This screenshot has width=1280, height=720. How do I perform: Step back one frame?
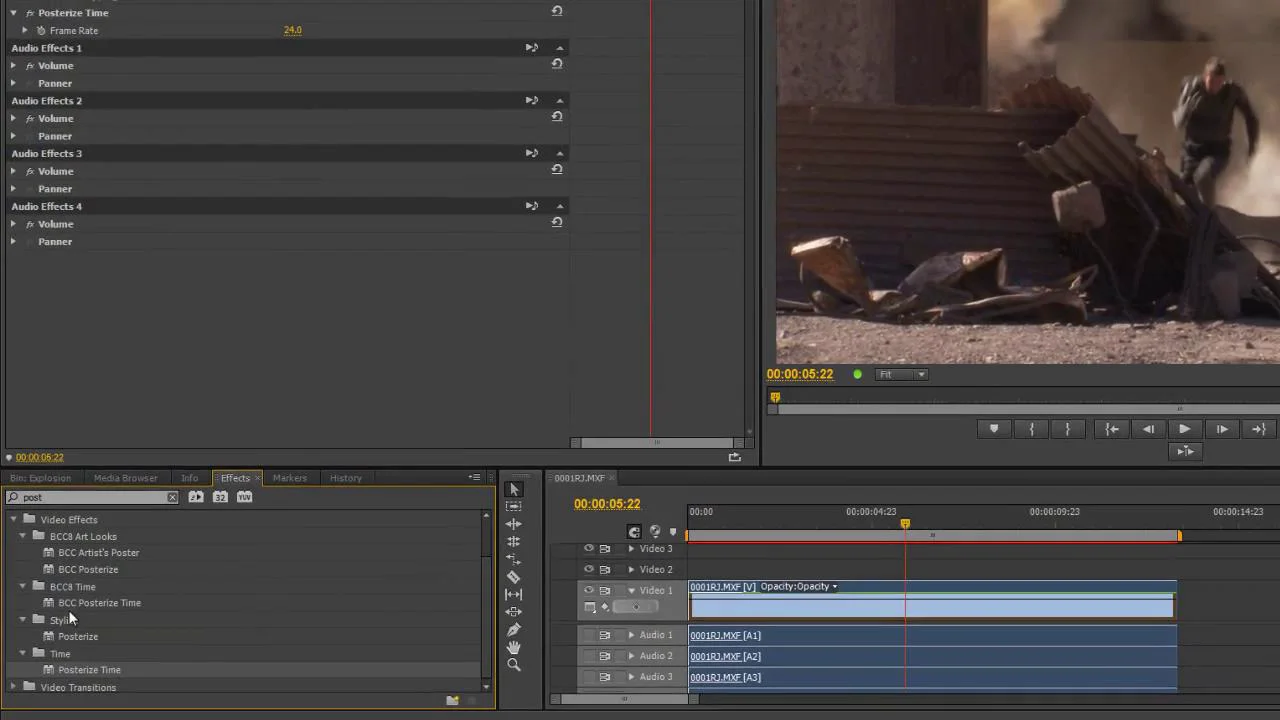1148,429
